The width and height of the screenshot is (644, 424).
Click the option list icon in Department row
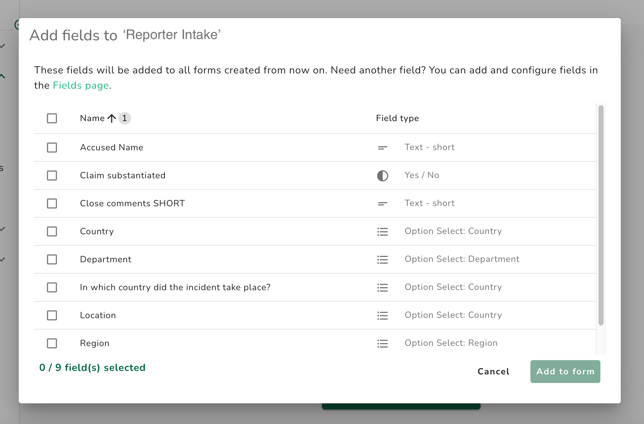coord(382,260)
